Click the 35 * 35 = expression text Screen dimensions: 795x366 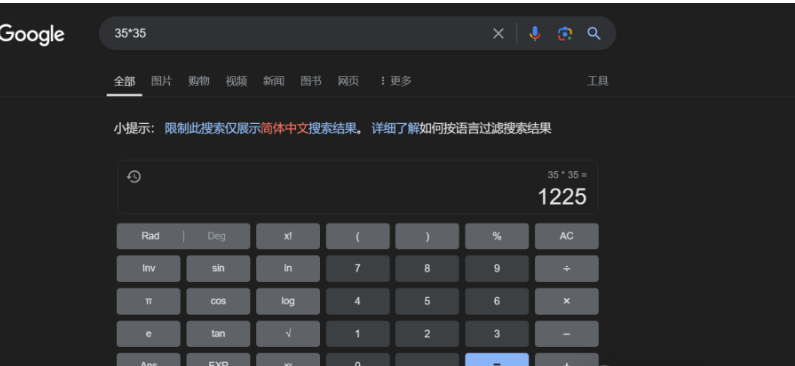click(567, 175)
